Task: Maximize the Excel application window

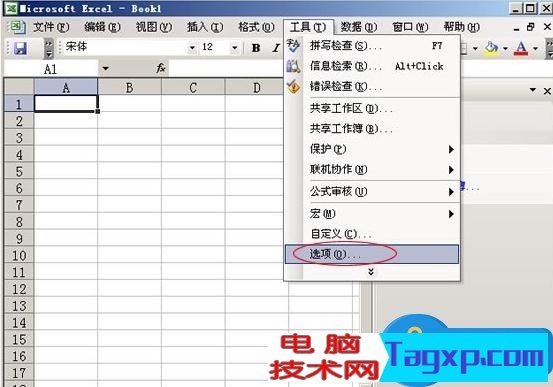Action: click(530, 8)
